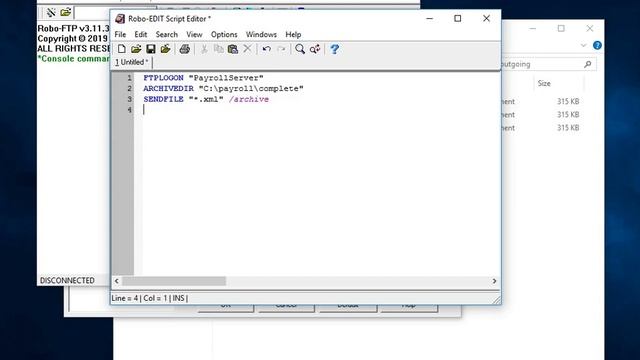This screenshot has width=640, height=360.
Task: Close the Robo-EDIT Script Editor window
Action: [486, 18]
